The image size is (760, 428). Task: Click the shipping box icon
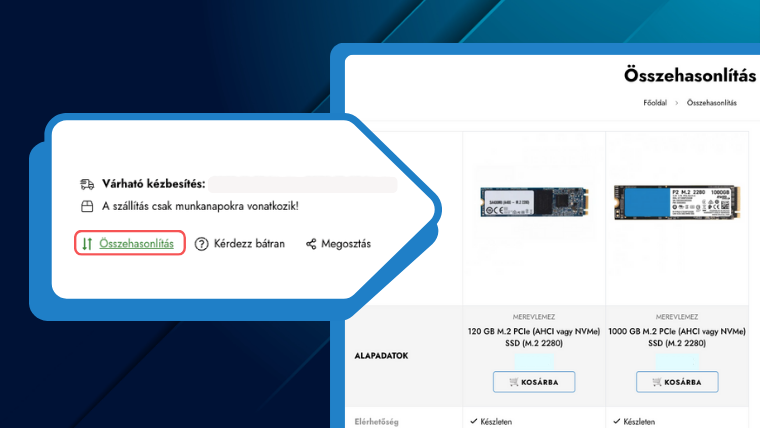[87, 207]
